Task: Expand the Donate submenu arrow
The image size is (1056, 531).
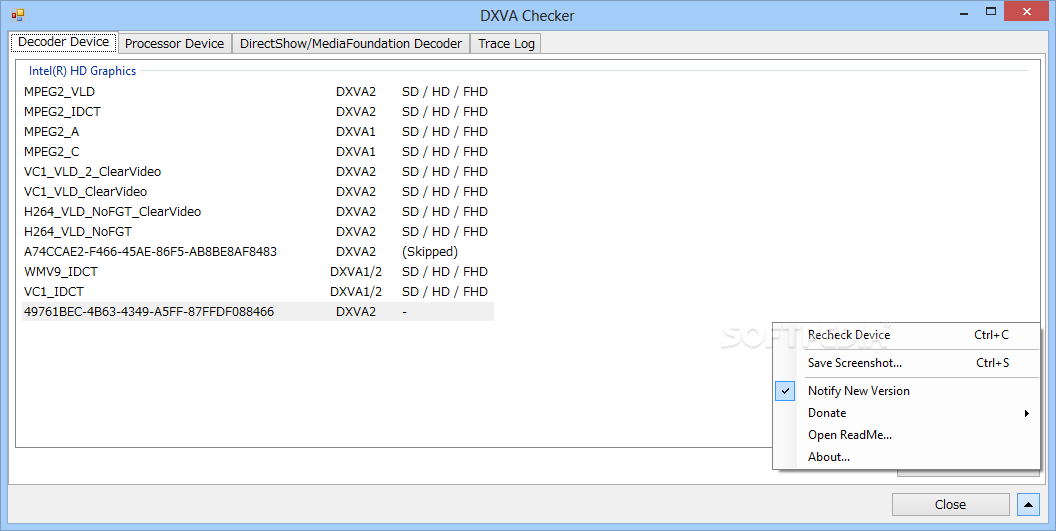Action: [x=1026, y=413]
